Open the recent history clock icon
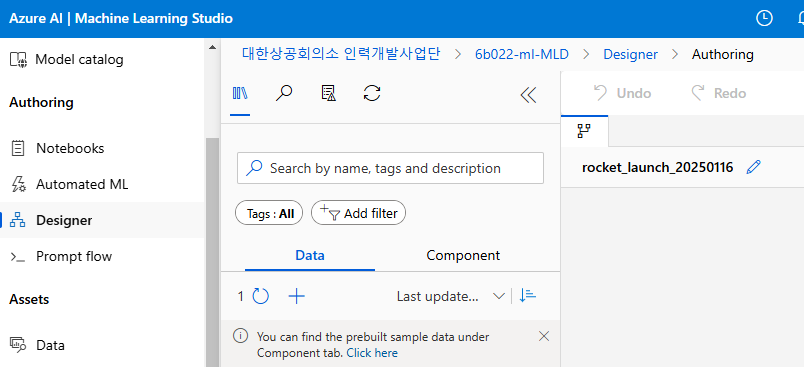The height and width of the screenshot is (367, 804). click(x=765, y=18)
